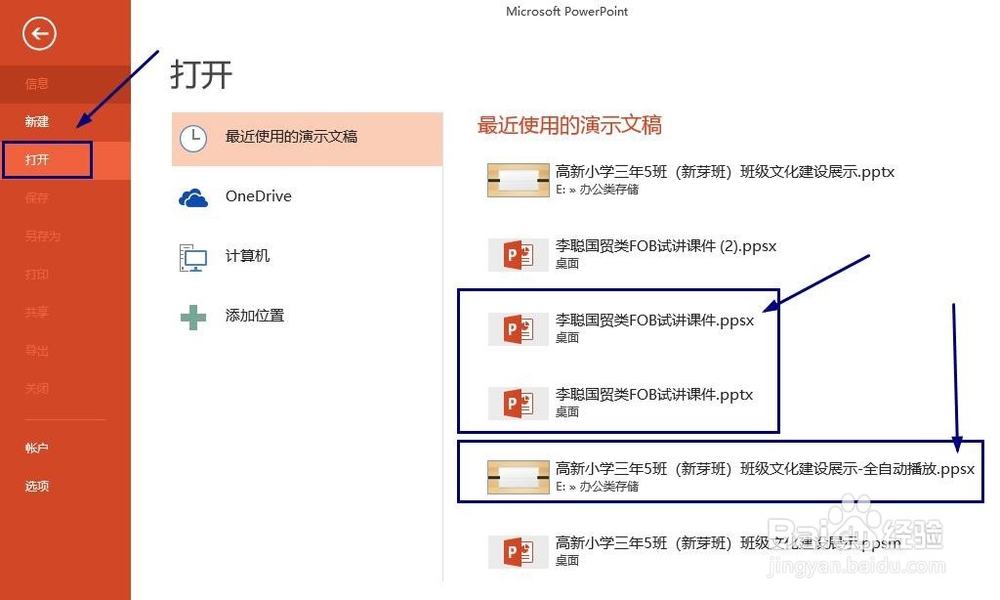The width and height of the screenshot is (1000, 600).
Task: Open the 打印 menu entry
Action: coord(36,274)
